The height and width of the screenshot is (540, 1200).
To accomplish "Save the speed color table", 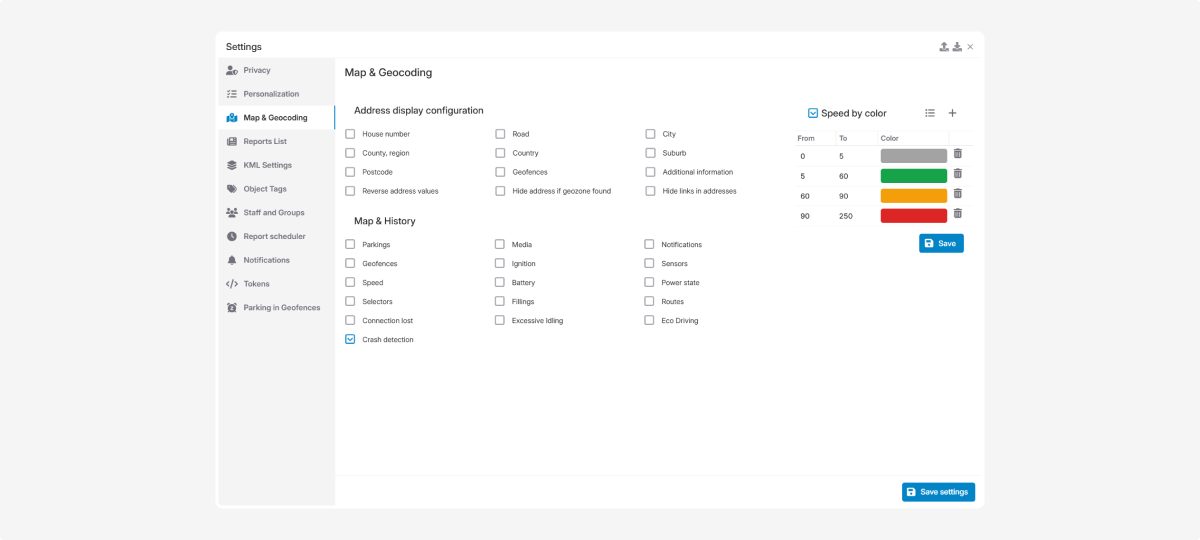I will (x=941, y=243).
